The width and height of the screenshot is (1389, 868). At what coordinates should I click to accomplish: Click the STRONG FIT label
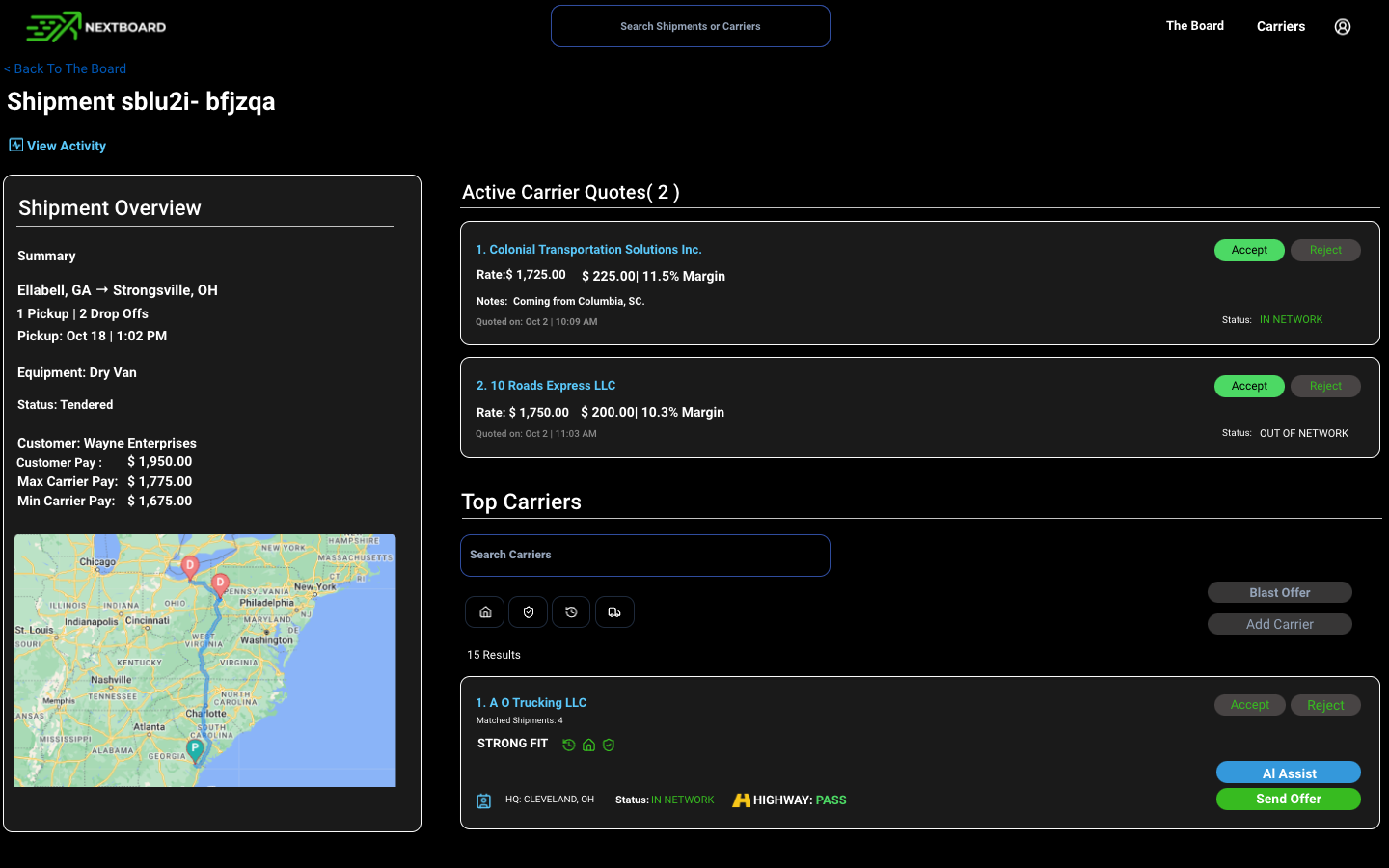(x=512, y=744)
